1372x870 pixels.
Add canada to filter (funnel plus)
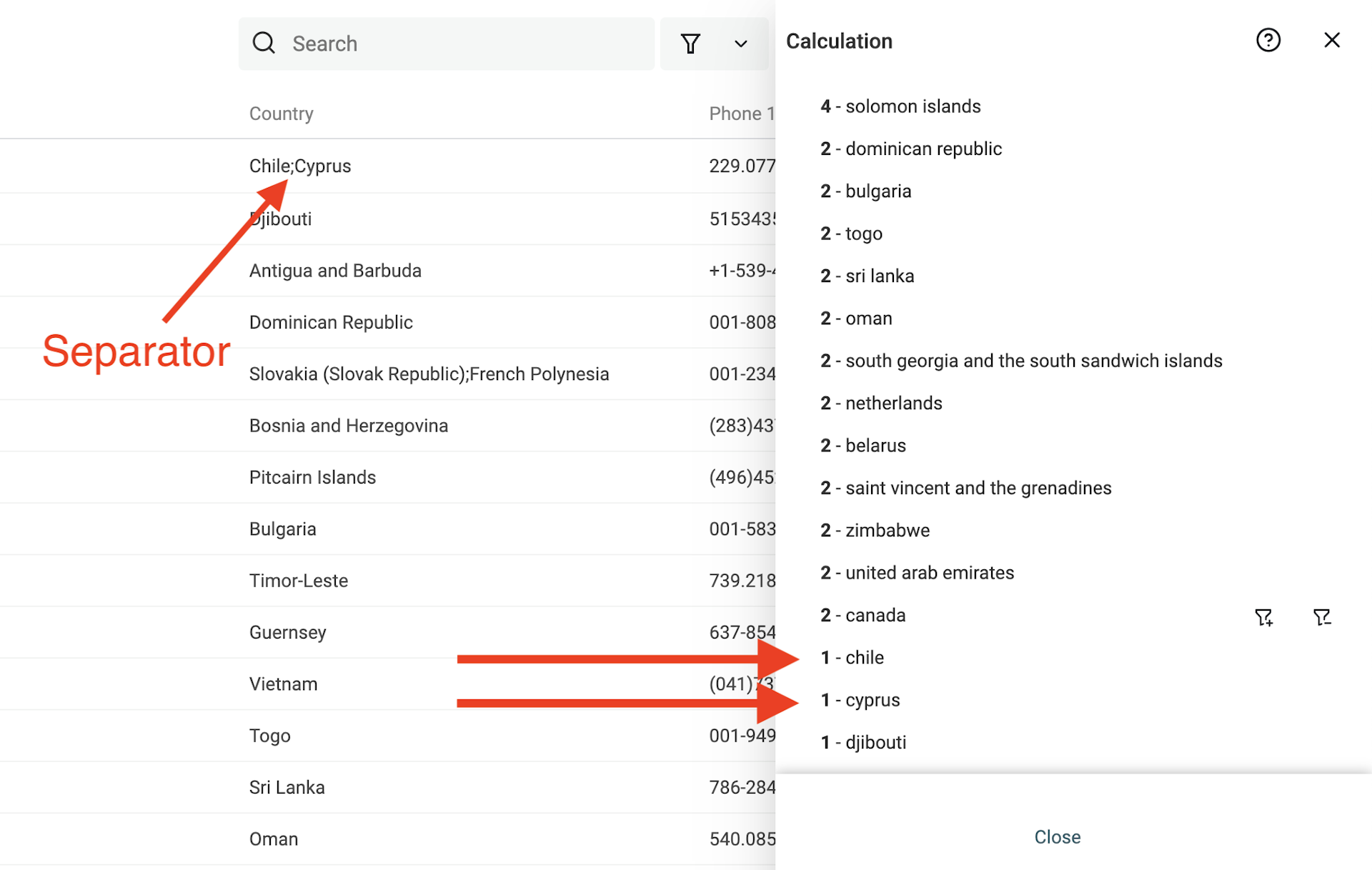1264,617
